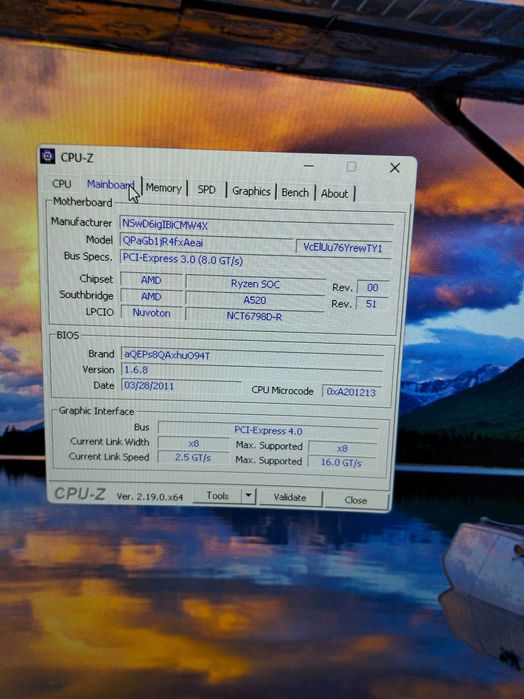
Task: Click the PCI-Express 4.0 Bus field
Action: pos(268,431)
